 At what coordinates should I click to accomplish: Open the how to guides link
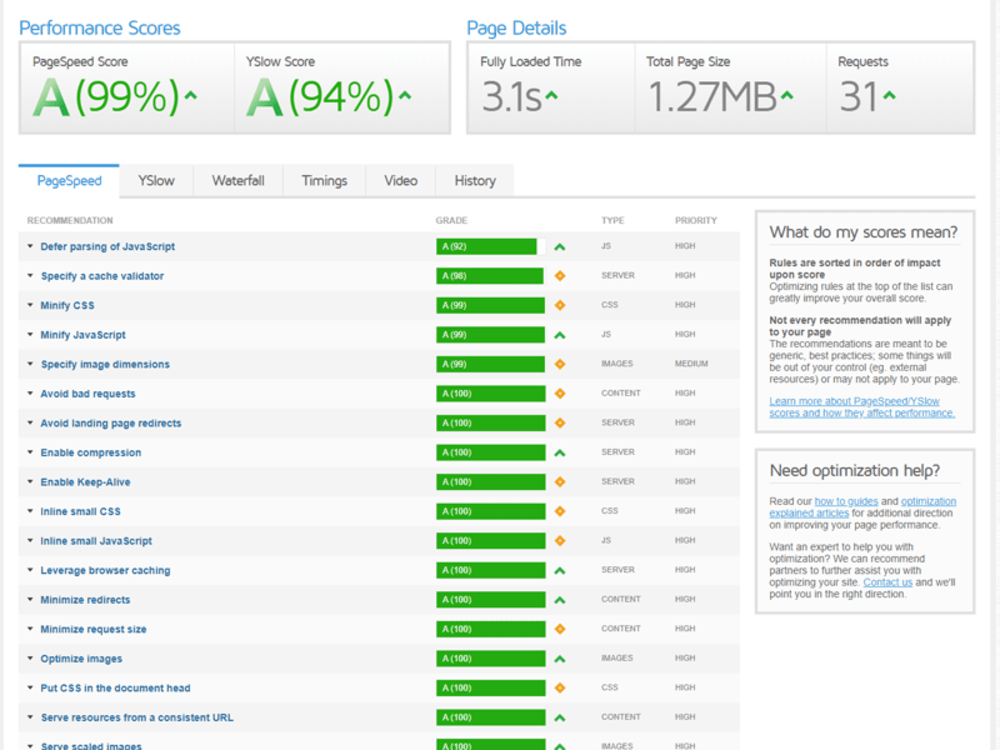coord(846,501)
